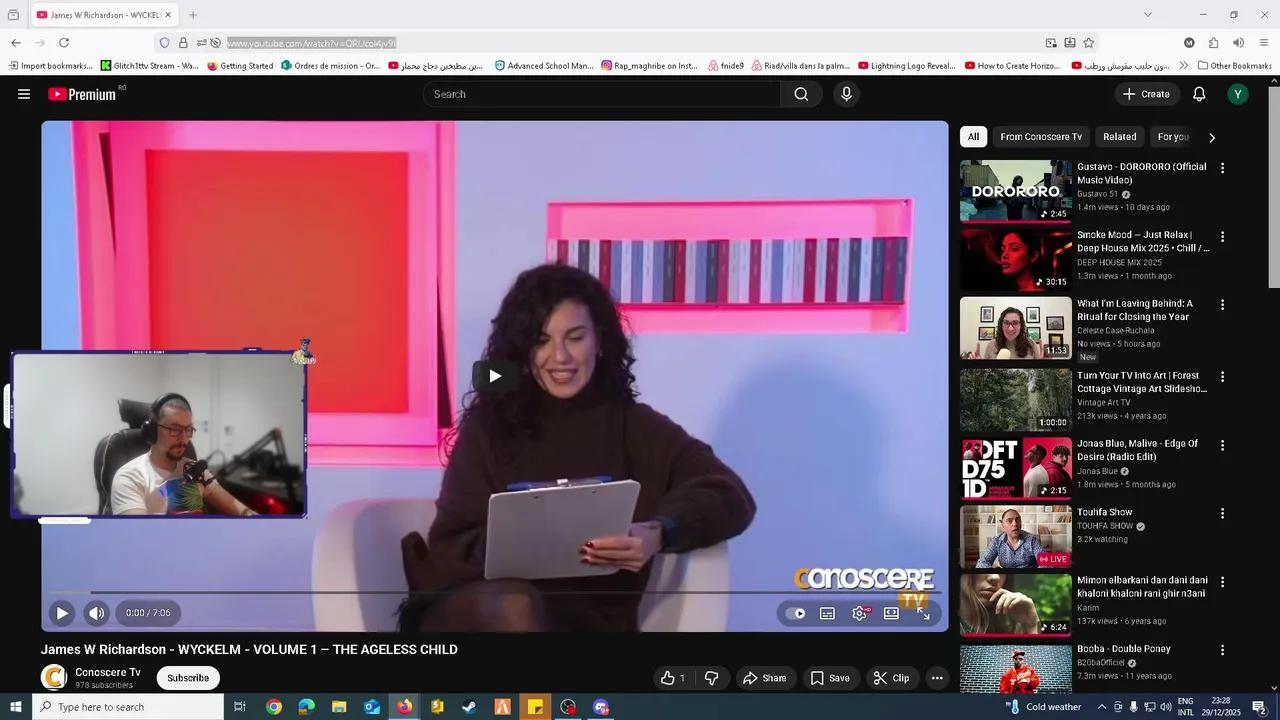The height and width of the screenshot is (720, 1280).
Task: Click the browser extensions icon
Action: pyautogui.click(x=1213, y=43)
